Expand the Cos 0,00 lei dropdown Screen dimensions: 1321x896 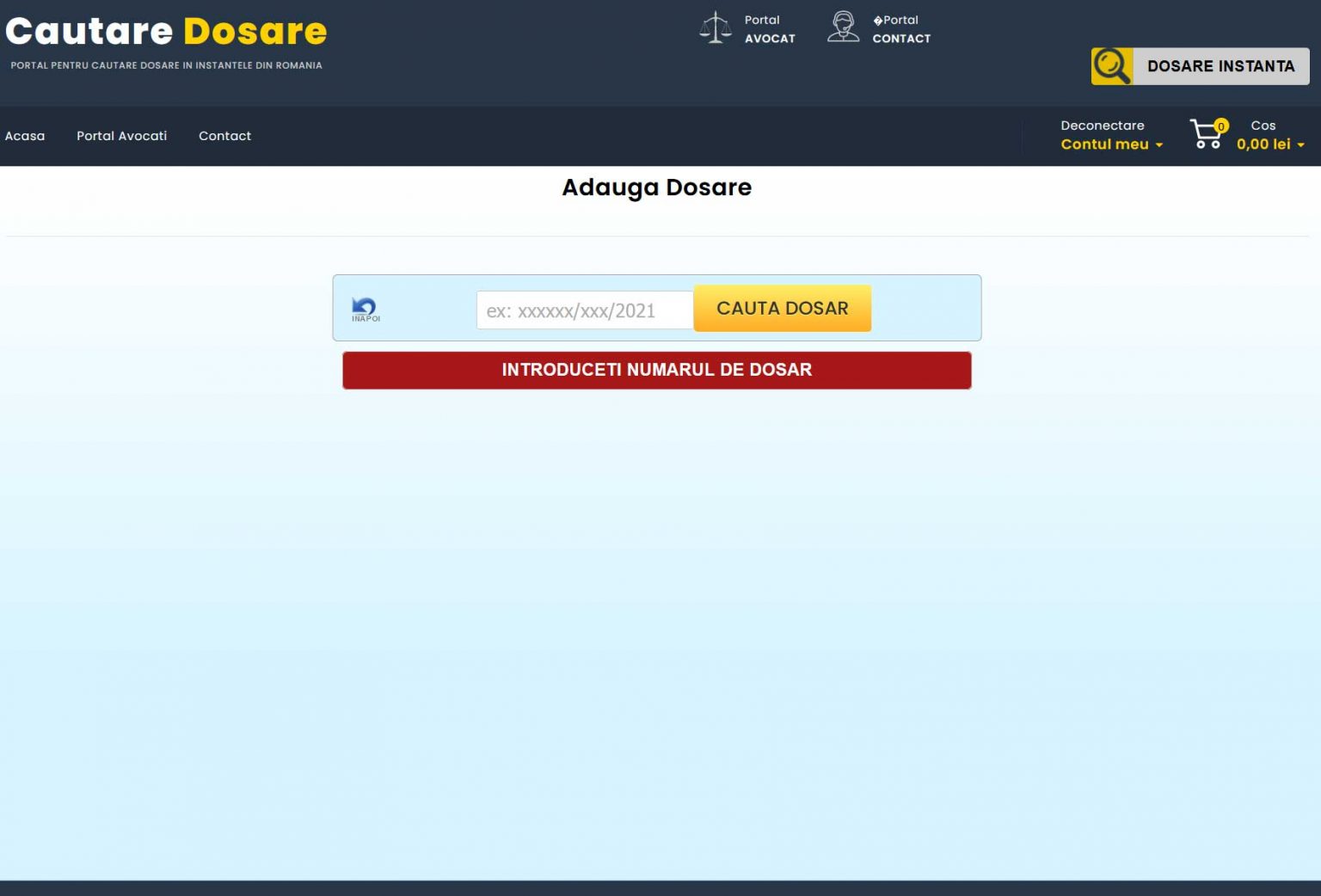tap(1270, 135)
